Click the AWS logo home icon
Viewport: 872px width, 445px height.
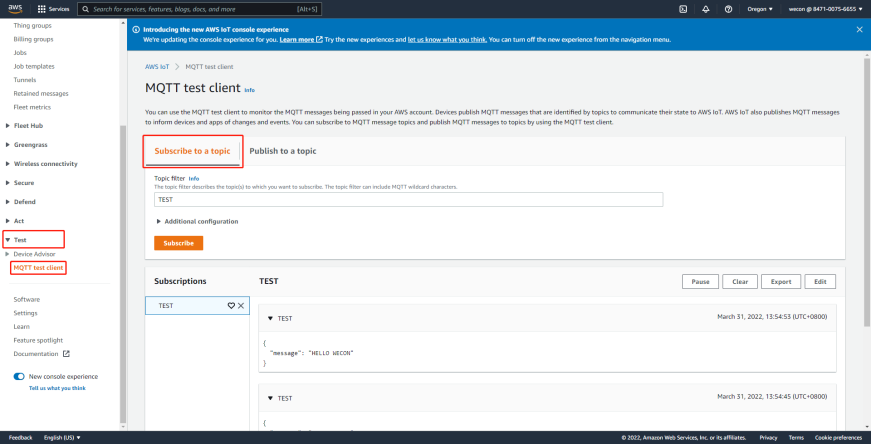14,8
